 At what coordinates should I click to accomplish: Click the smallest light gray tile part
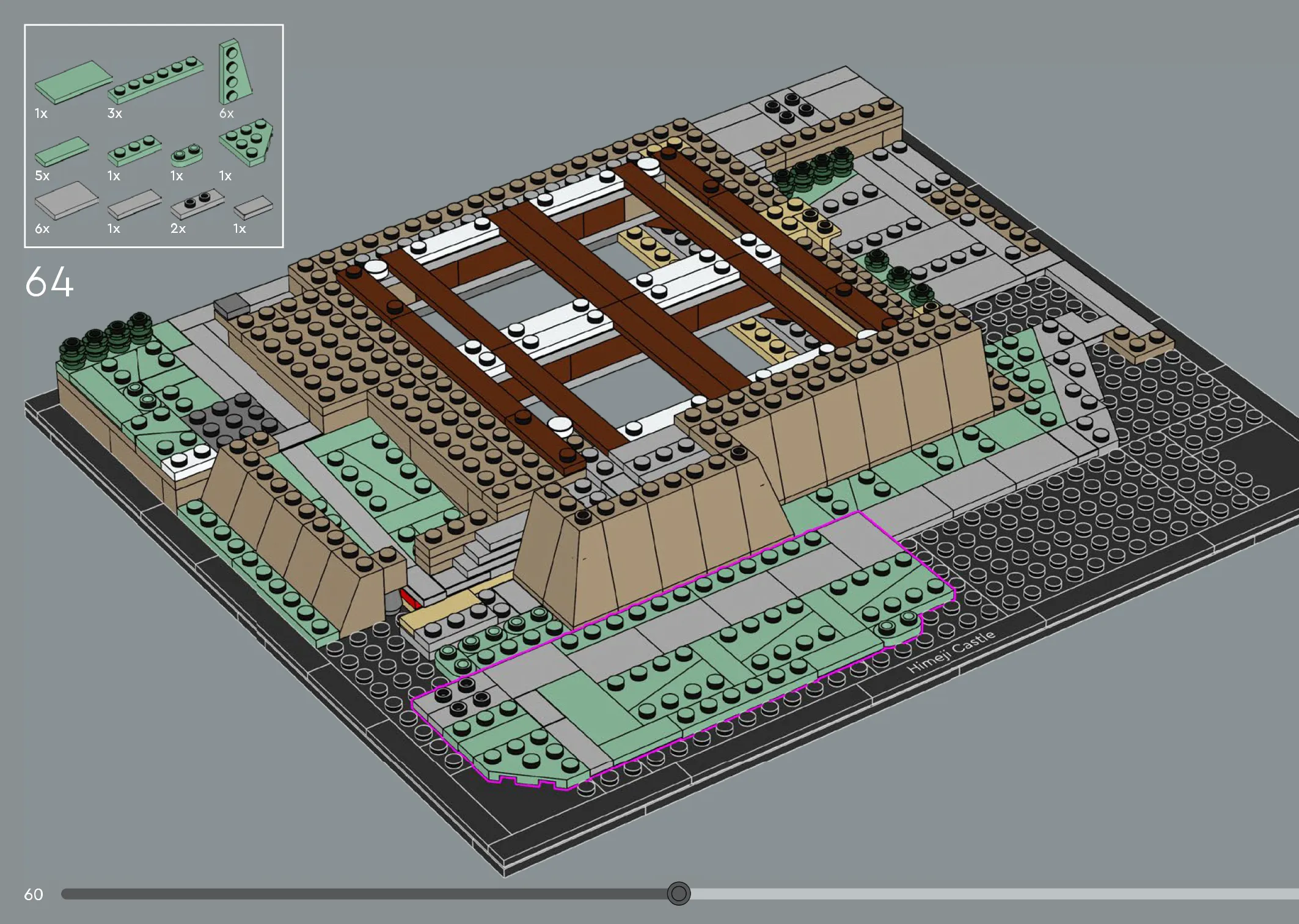pyautogui.click(x=253, y=207)
